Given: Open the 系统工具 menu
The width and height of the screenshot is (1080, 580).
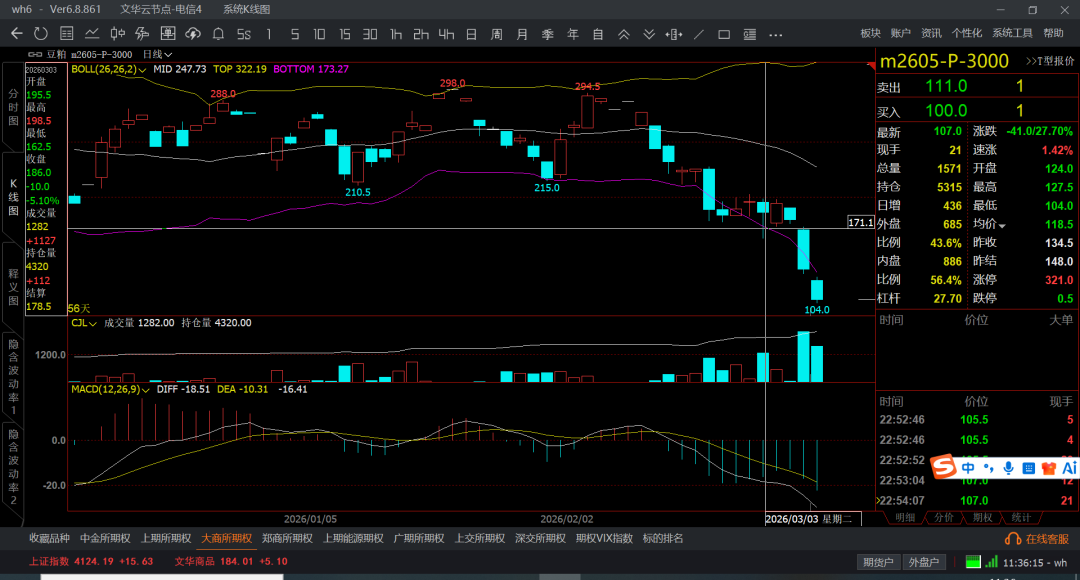Looking at the screenshot, I should 1012,34.
